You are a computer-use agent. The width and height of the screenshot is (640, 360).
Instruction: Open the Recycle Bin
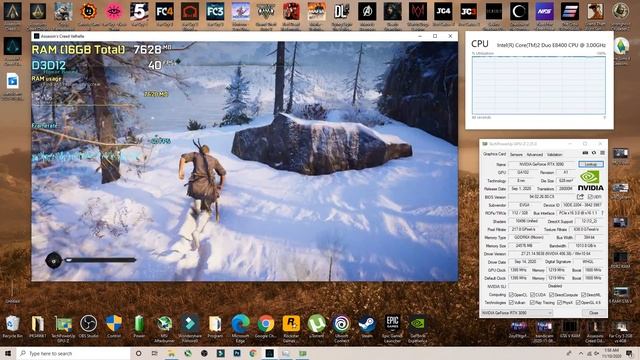13,324
